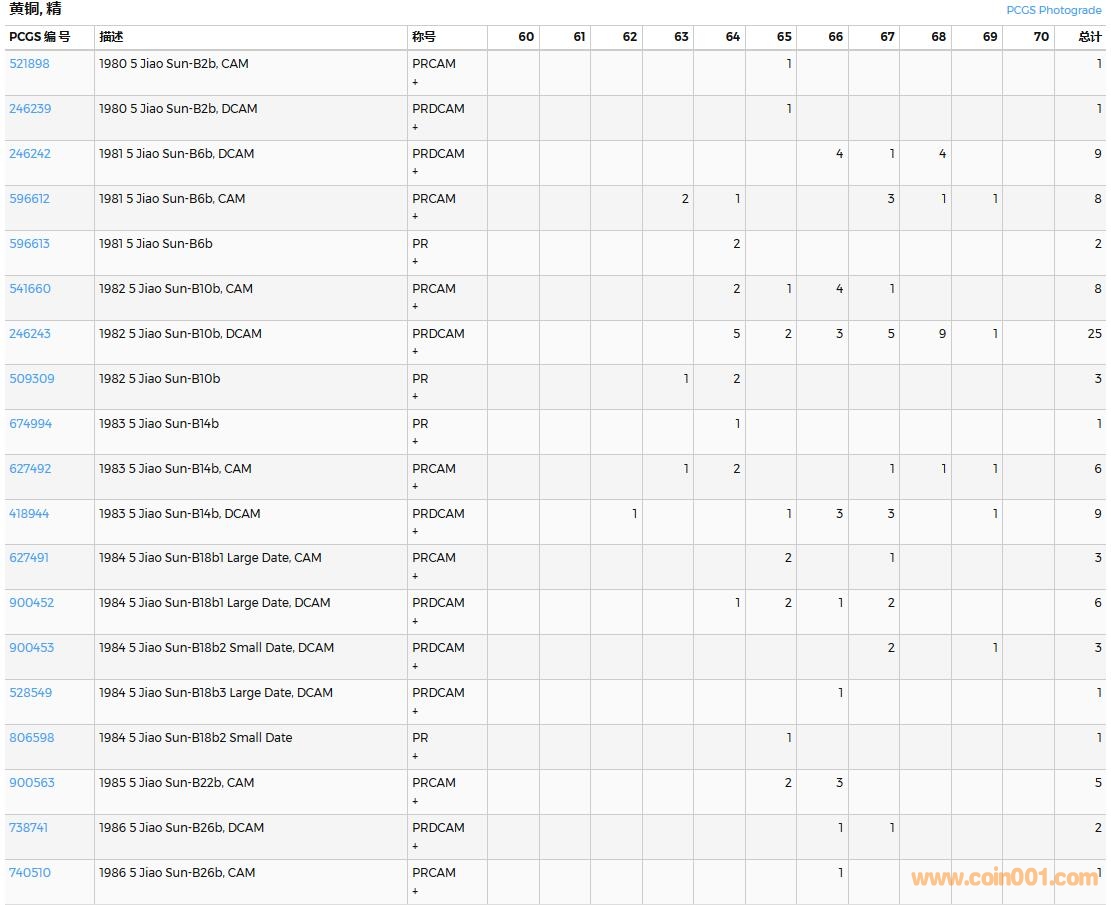Open coin entry 246242
1111x905 pixels.
(30, 154)
